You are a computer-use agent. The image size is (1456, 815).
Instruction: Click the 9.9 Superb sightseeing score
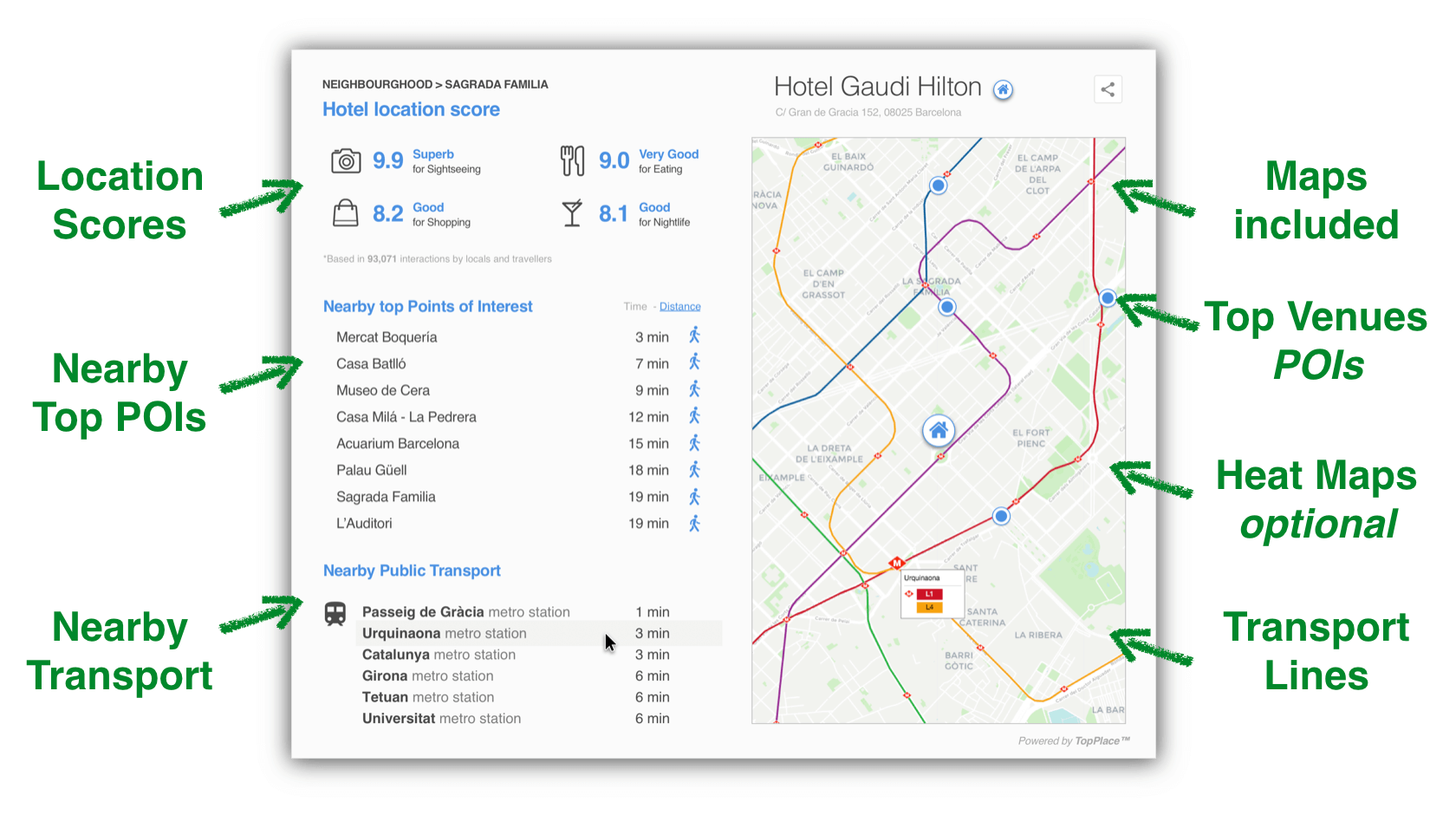point(426,161)
